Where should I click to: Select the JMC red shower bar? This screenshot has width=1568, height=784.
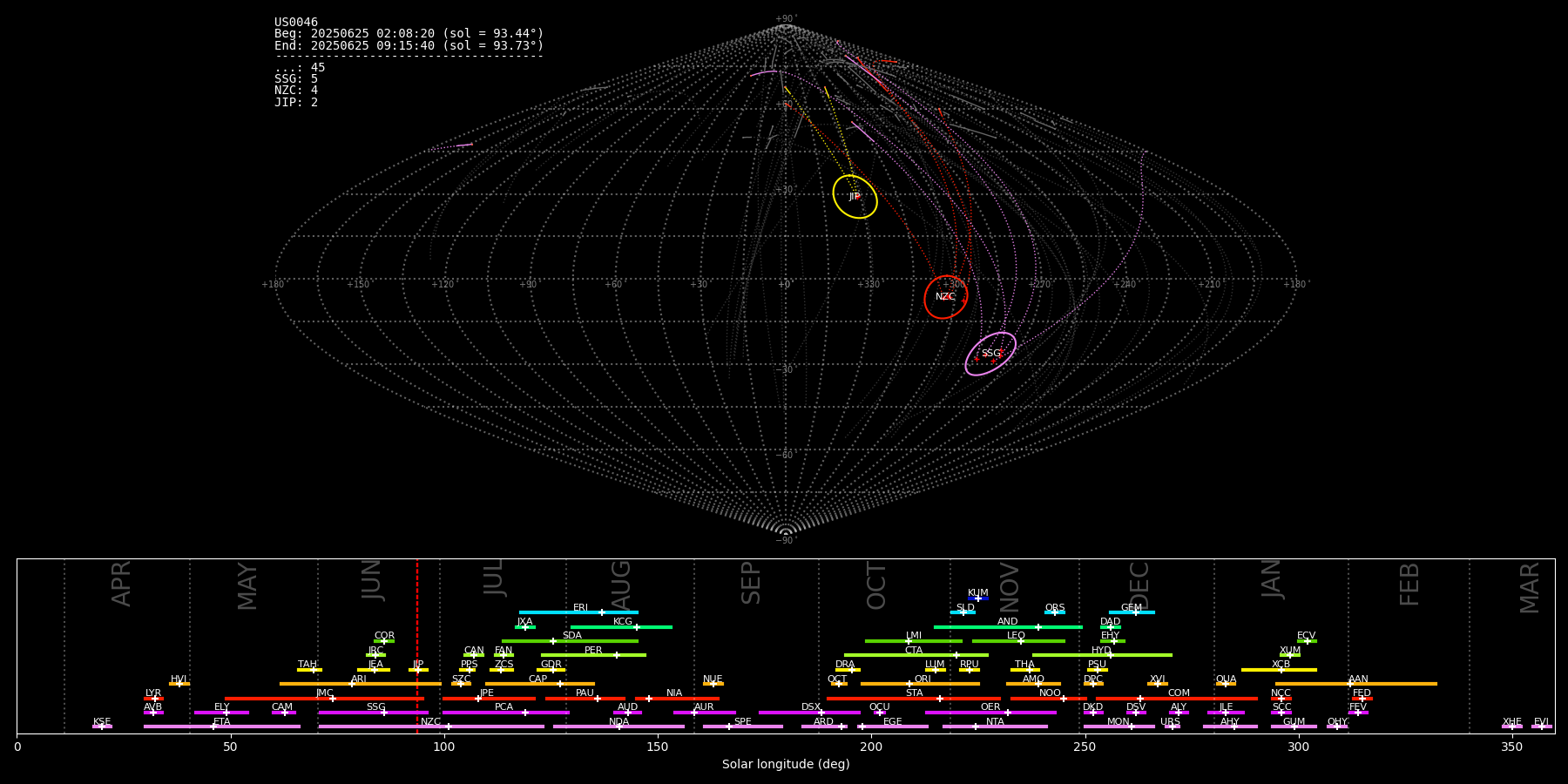pos(324,699)
